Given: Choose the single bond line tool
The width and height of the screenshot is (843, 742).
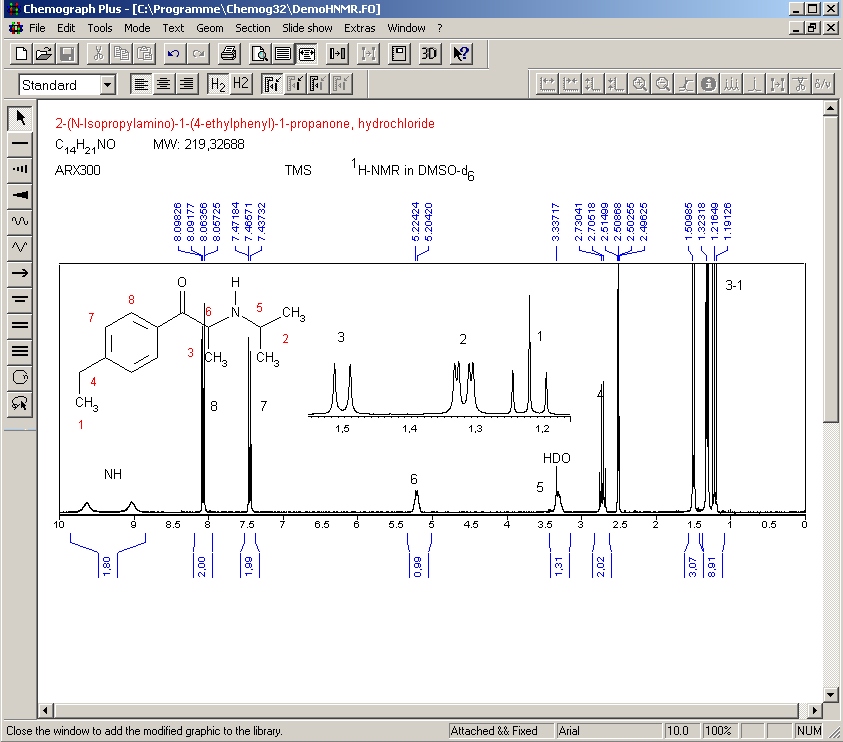Looking at the screenshot, I should click(20, 144).
